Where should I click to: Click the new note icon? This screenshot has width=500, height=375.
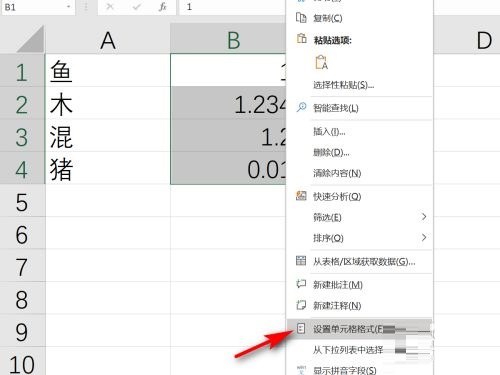tap(301, 305)
